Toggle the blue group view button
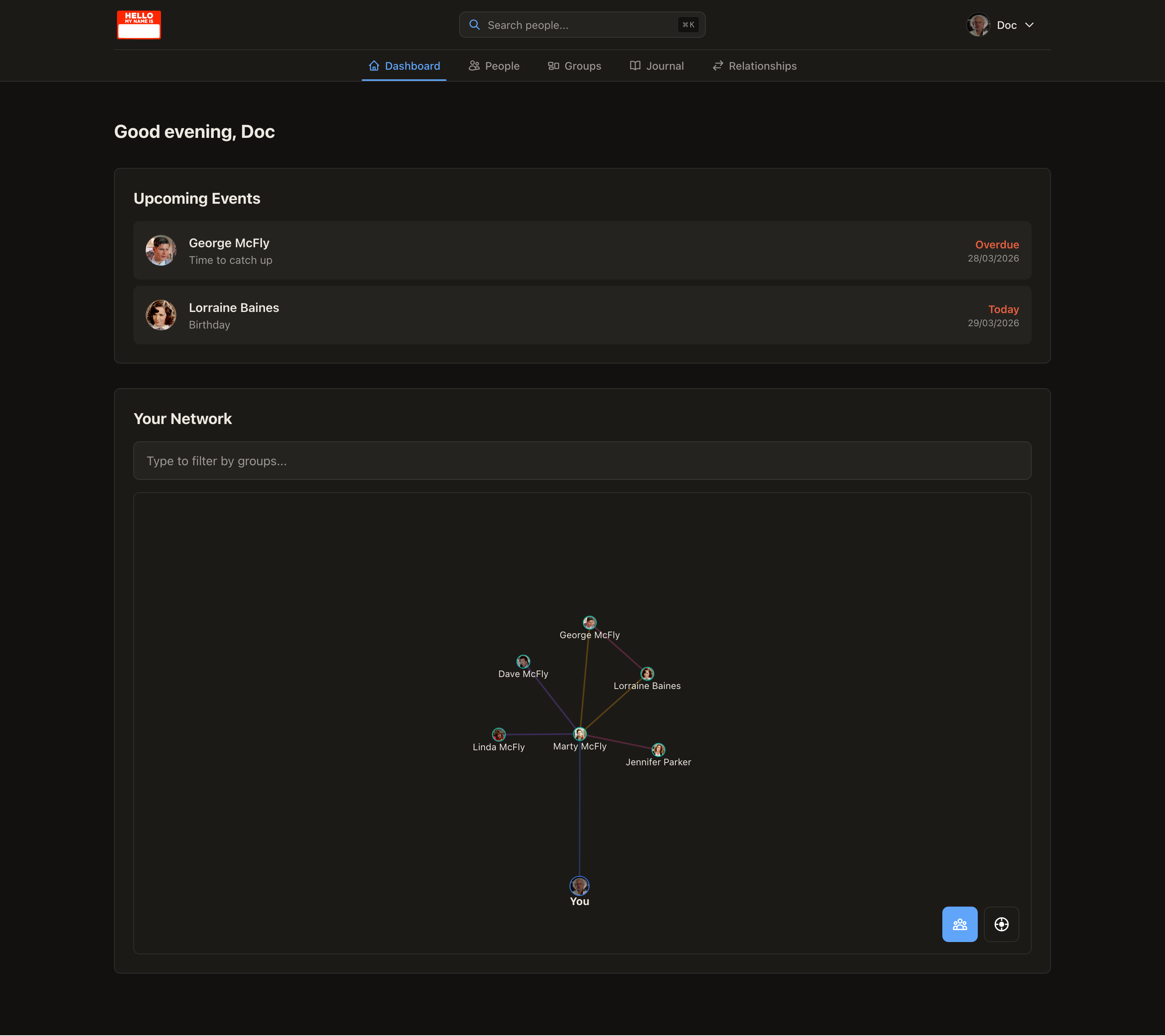Viewport: 1165px width, 1036px height. click(x=960, y=924)
